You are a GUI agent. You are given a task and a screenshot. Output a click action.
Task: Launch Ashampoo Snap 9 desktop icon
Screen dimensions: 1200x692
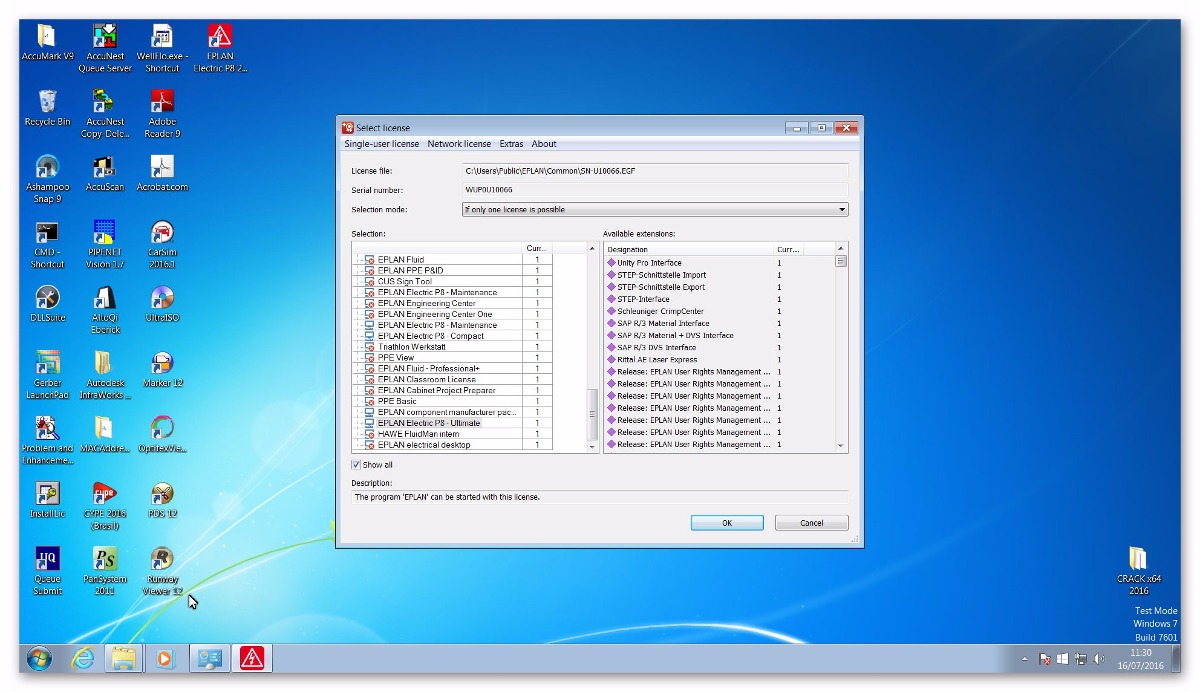click(47, 179)
